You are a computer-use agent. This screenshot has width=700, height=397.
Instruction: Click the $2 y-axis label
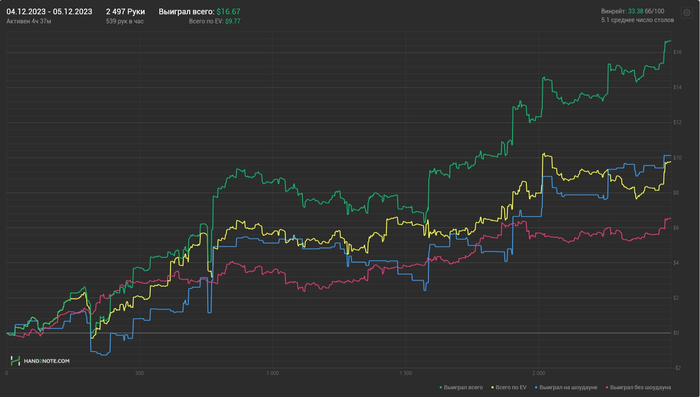click(676, 298)
